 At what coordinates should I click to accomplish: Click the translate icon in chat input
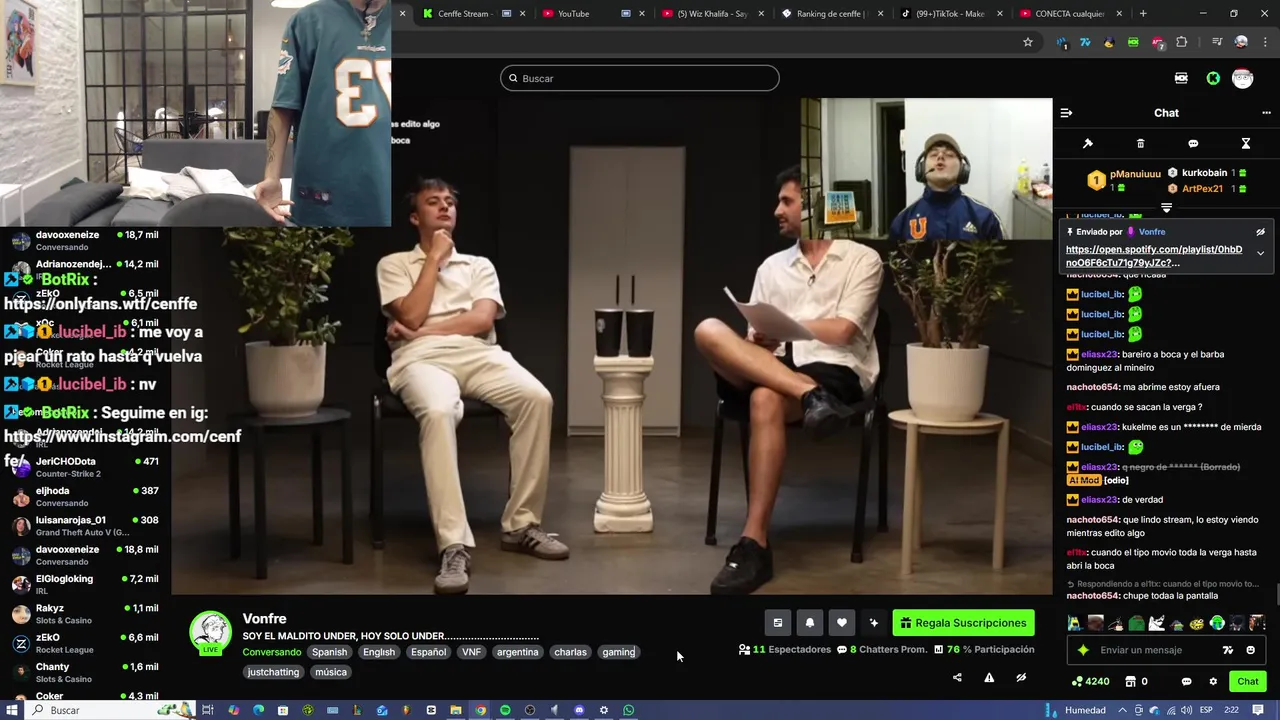pyautogui.click(x=1228, y=650)
